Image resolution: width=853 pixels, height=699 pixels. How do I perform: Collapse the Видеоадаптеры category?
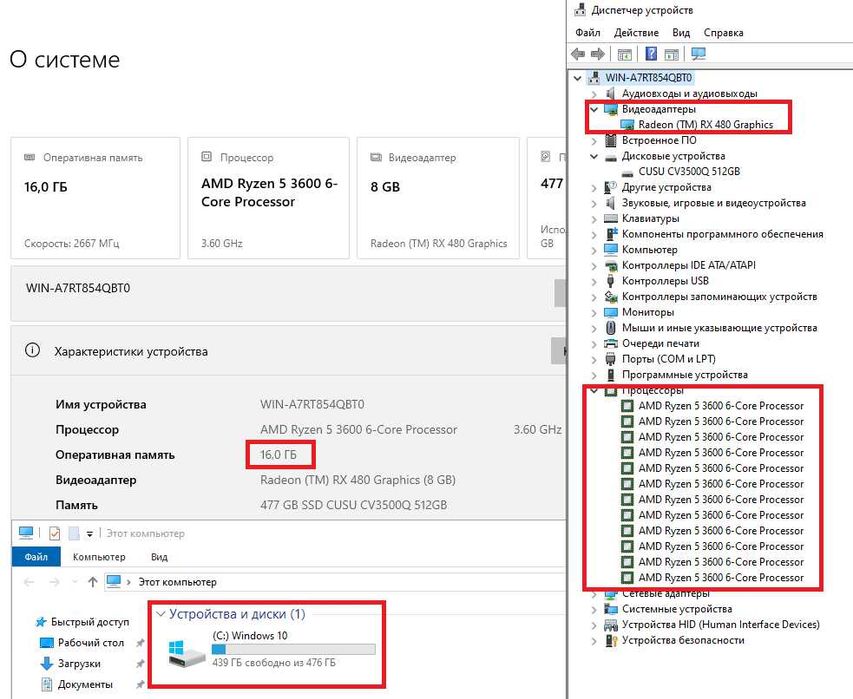[594, 109]
